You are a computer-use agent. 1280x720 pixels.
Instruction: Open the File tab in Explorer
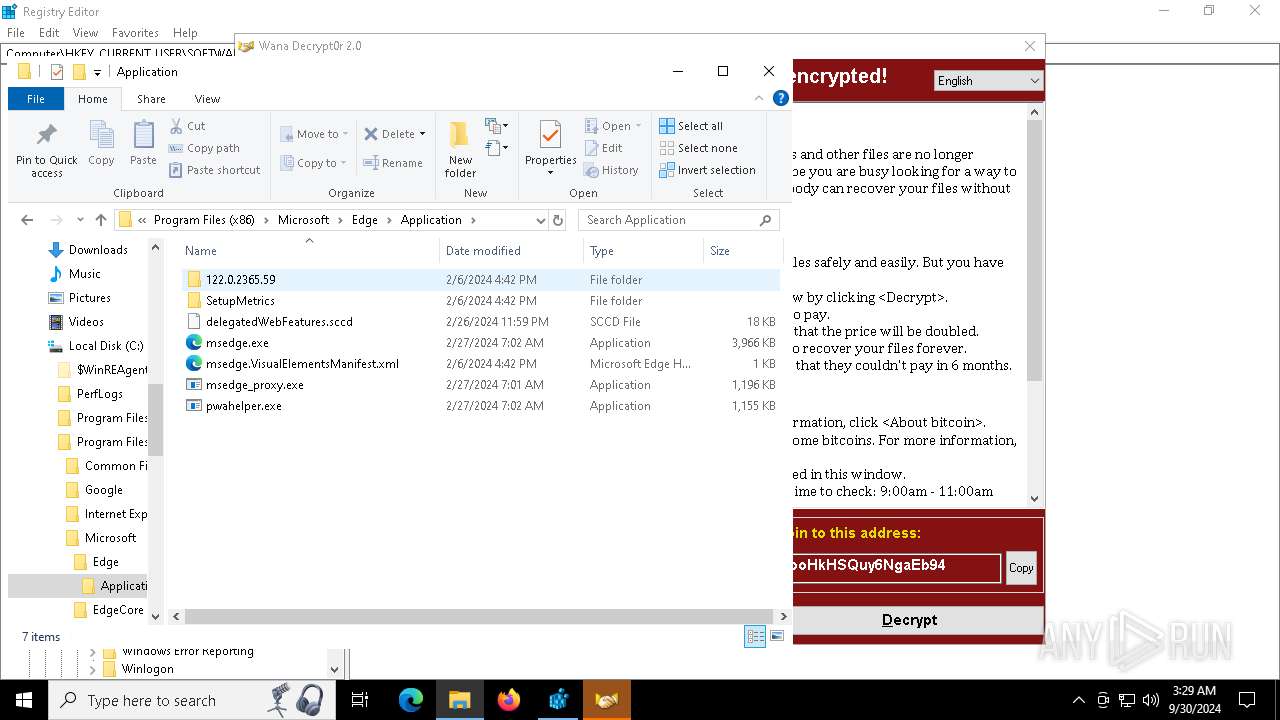(x=36, y=99)
